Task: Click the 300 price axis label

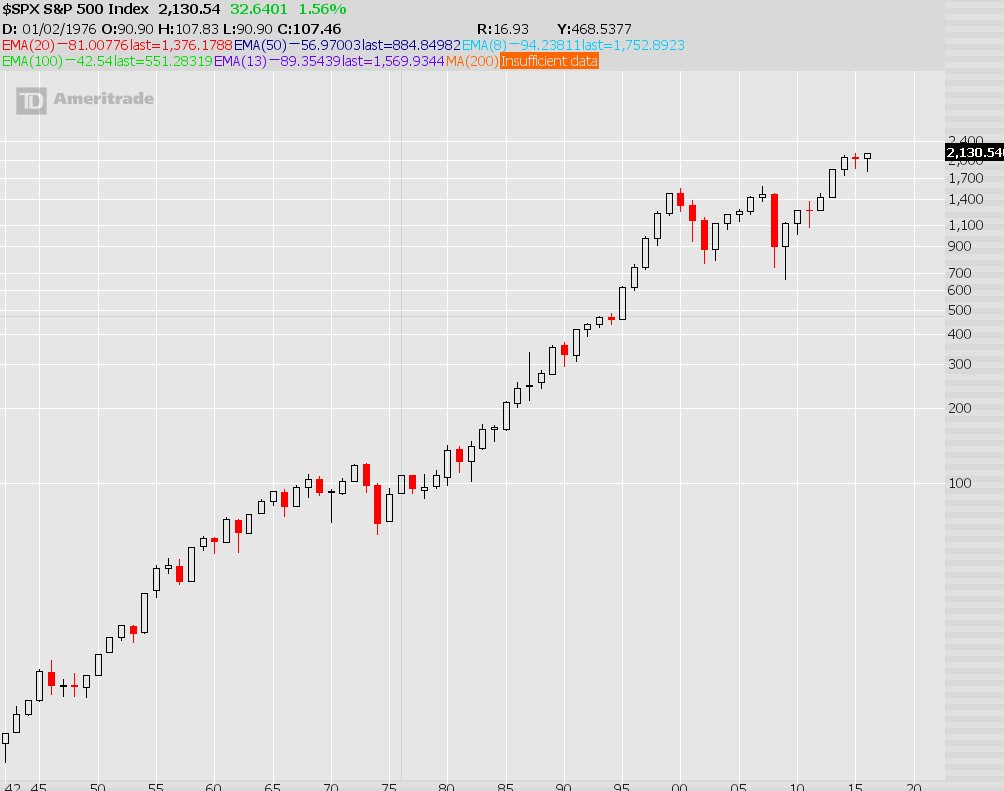Action: 959,364
